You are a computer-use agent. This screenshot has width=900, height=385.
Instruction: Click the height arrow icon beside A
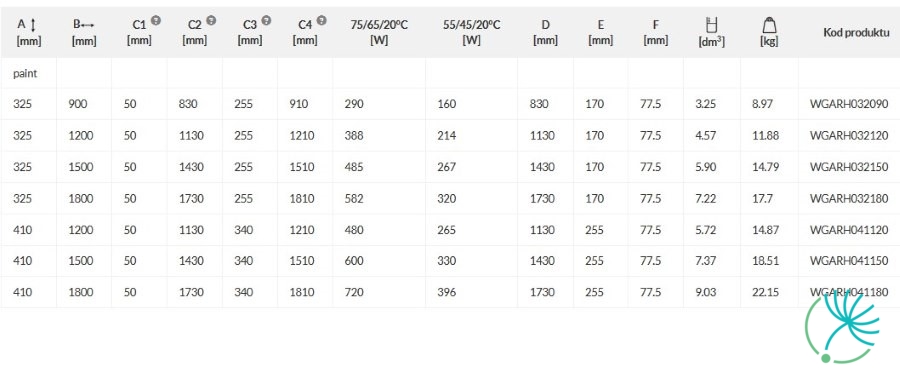click(x=33, y=25)
